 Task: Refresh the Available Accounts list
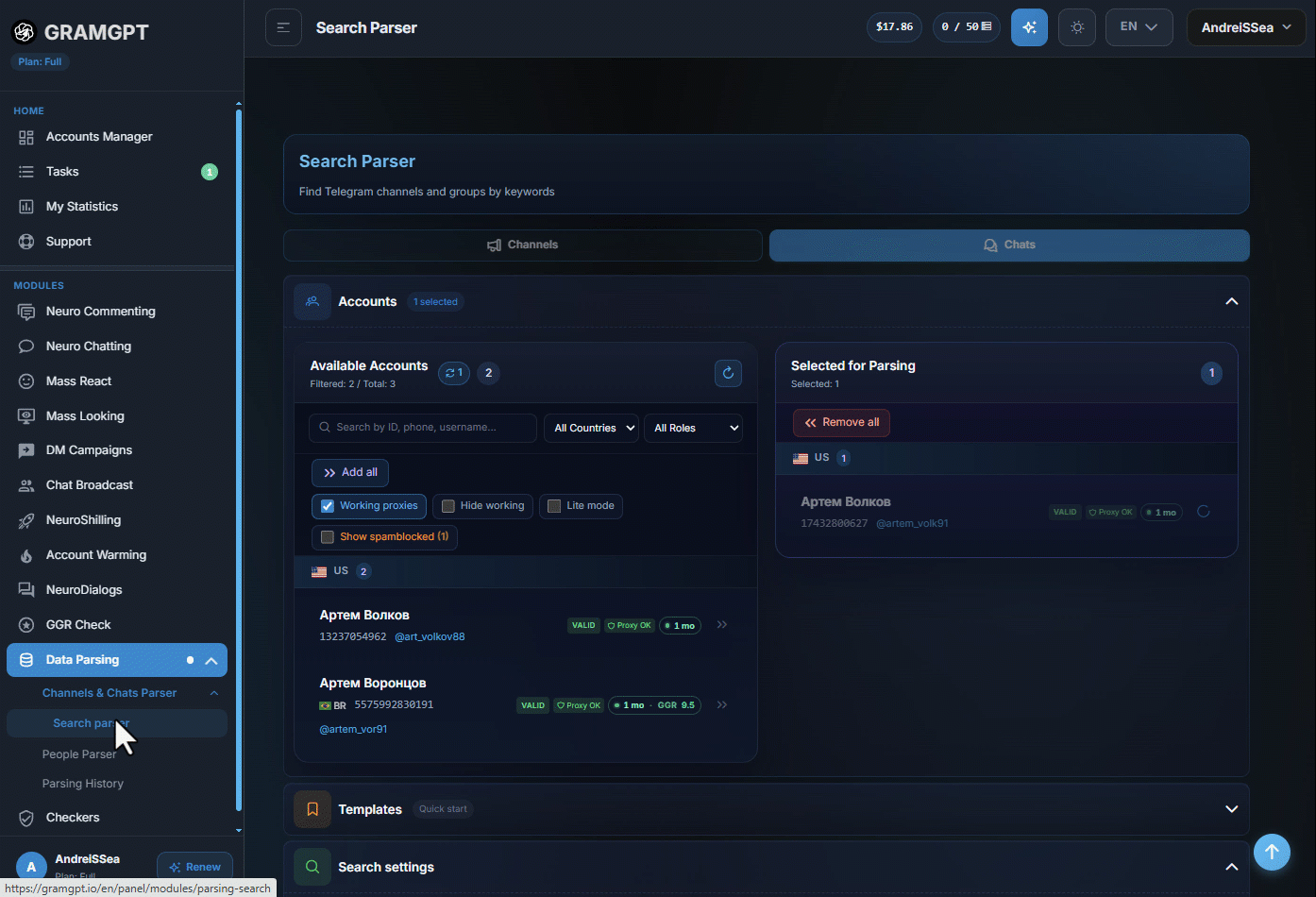coord(728,373)
